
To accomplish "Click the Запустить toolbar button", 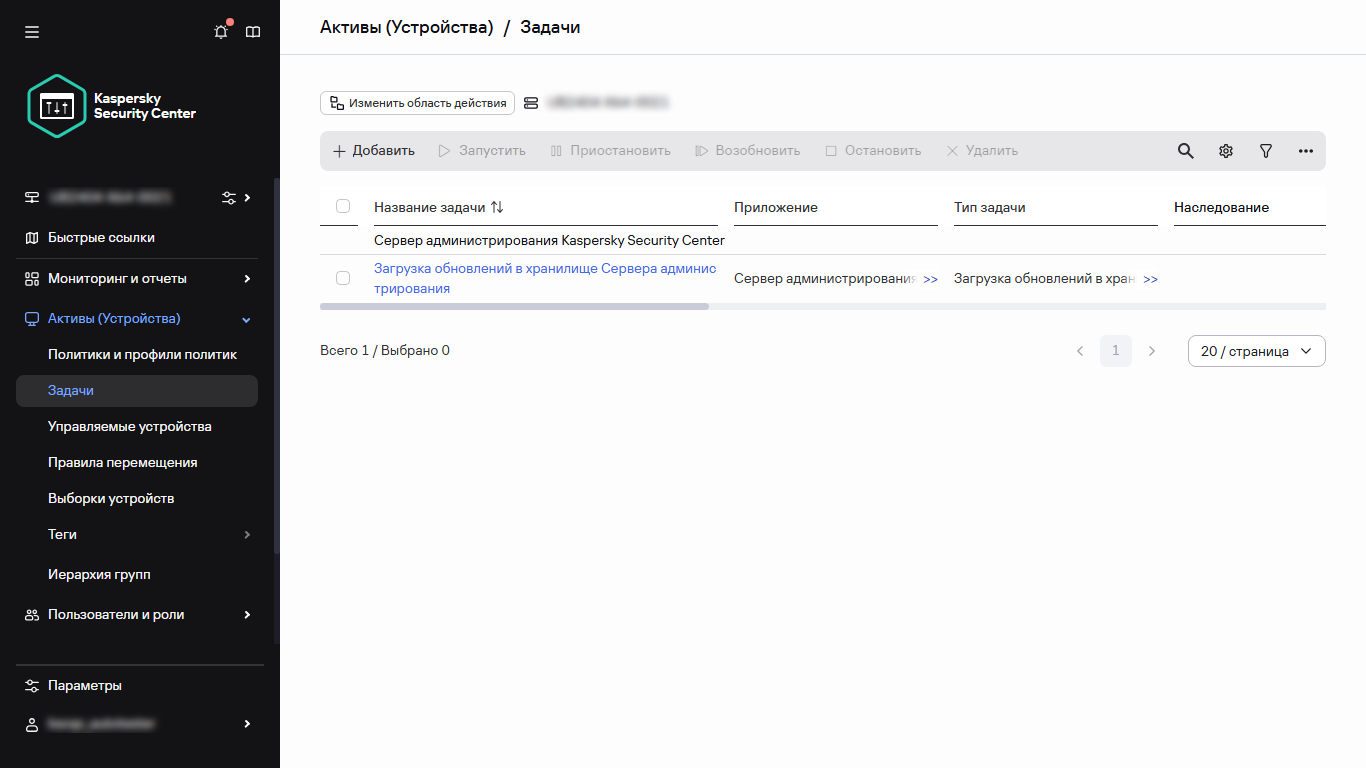I will point(482,151).
